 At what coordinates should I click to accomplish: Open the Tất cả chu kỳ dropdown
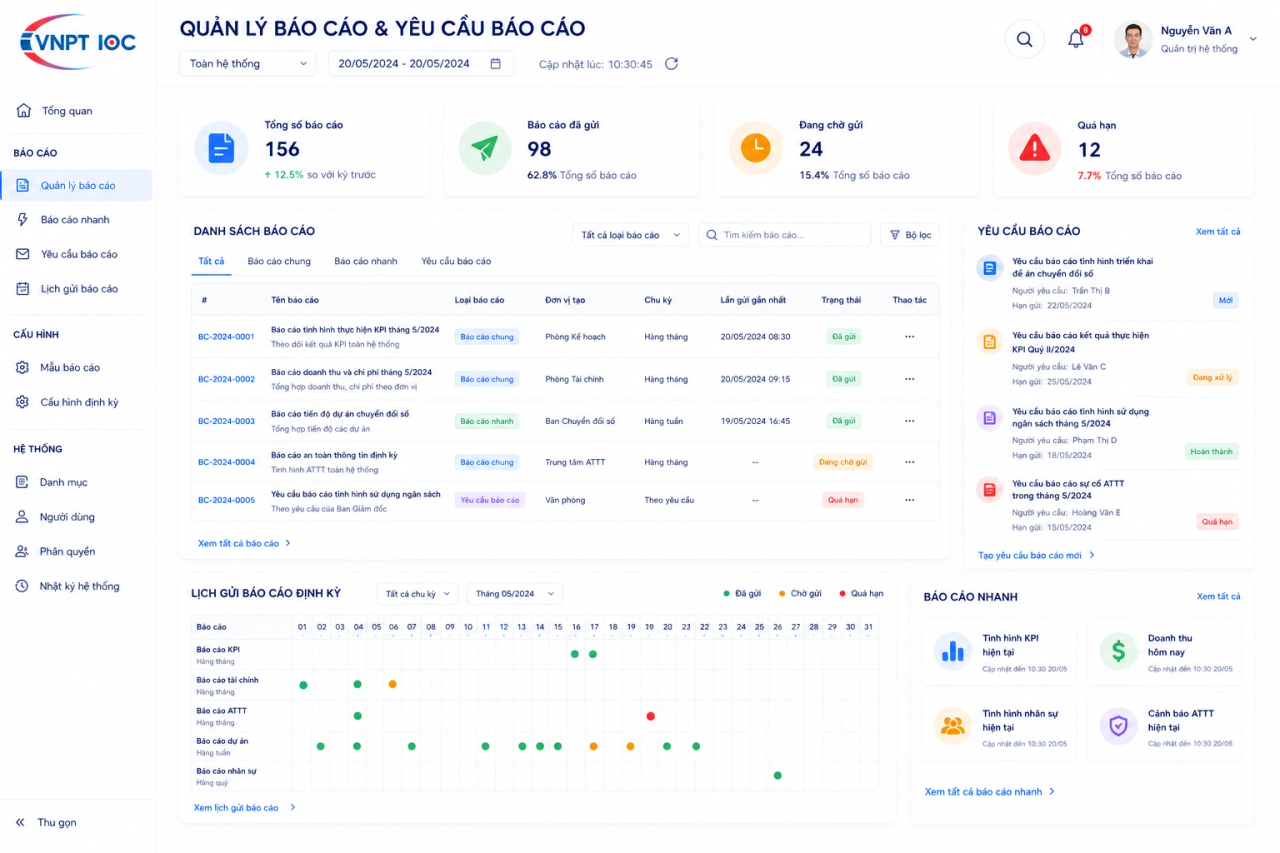tap(418, 594)
